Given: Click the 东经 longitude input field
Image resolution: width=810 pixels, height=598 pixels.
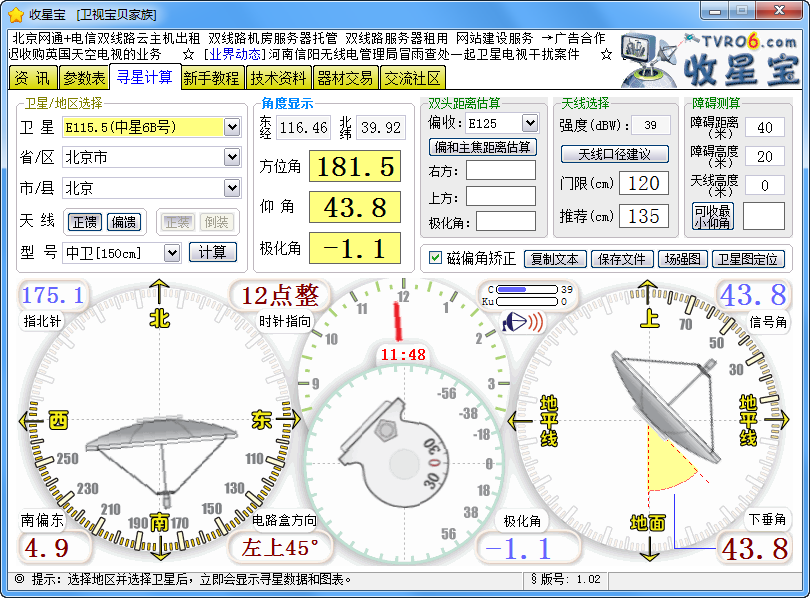Looking at the screenshot, I should pyautogui.click(x=304, y=128).
